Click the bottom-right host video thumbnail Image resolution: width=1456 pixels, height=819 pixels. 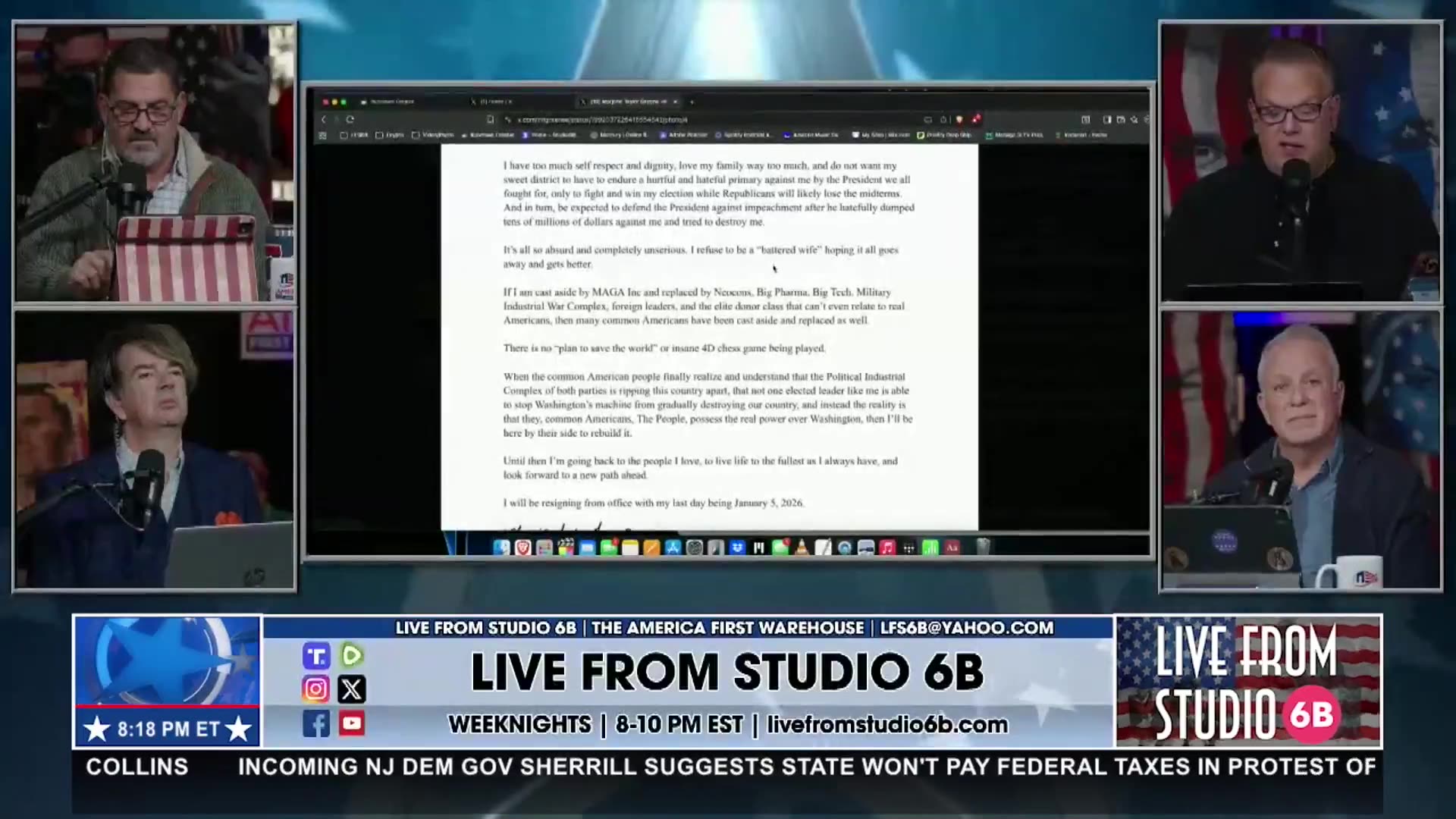pyautogui.click(x=1300, y=451)
